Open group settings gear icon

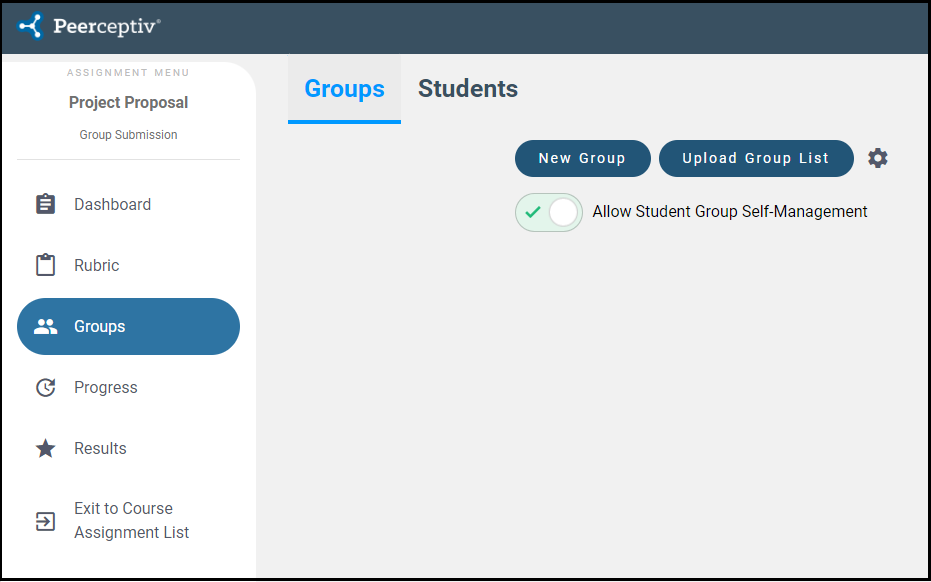(878, 158)
